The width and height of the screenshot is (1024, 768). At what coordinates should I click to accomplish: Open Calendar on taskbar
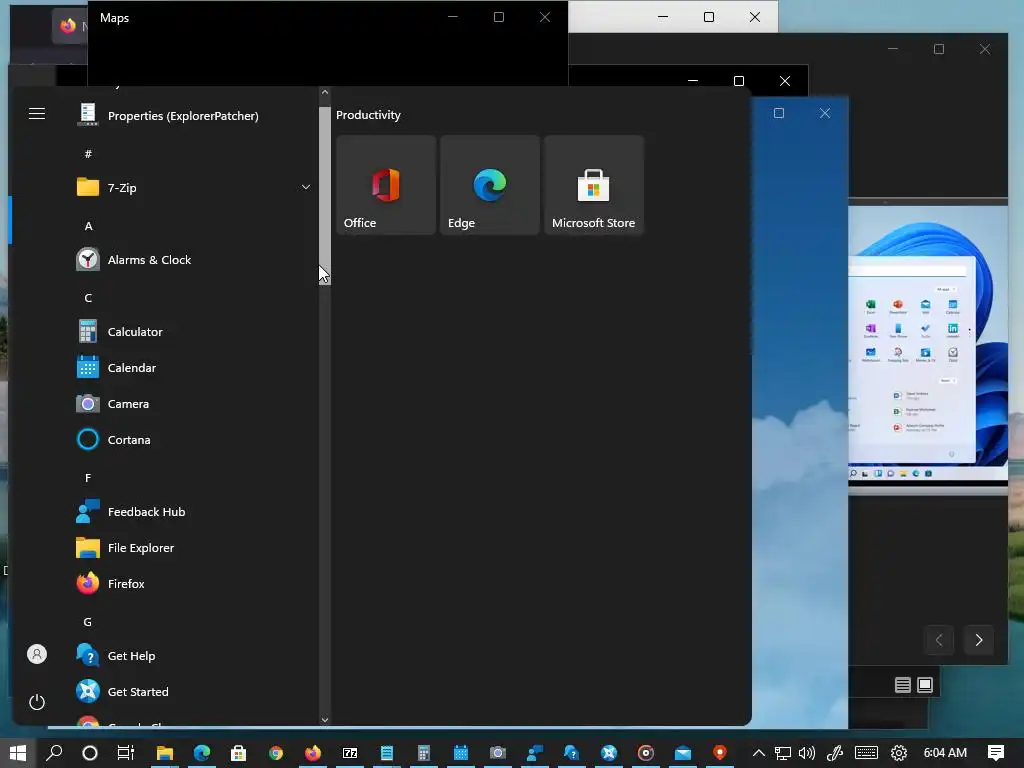point(461,753)
